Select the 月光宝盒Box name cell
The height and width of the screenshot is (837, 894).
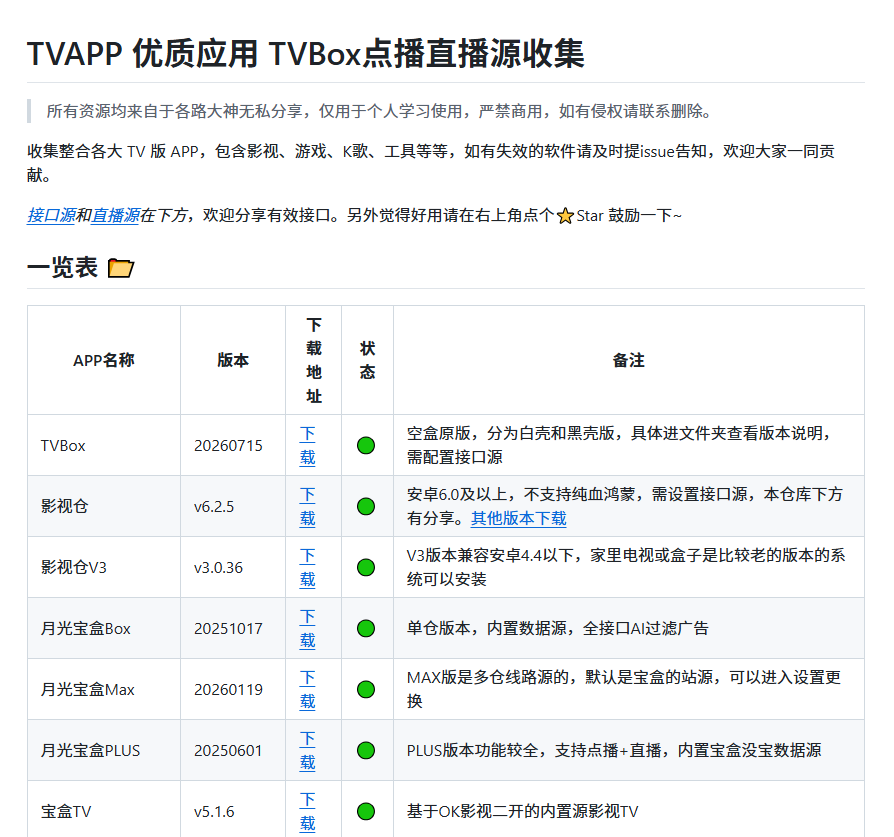pyautogui.click(x=104, y=628)
